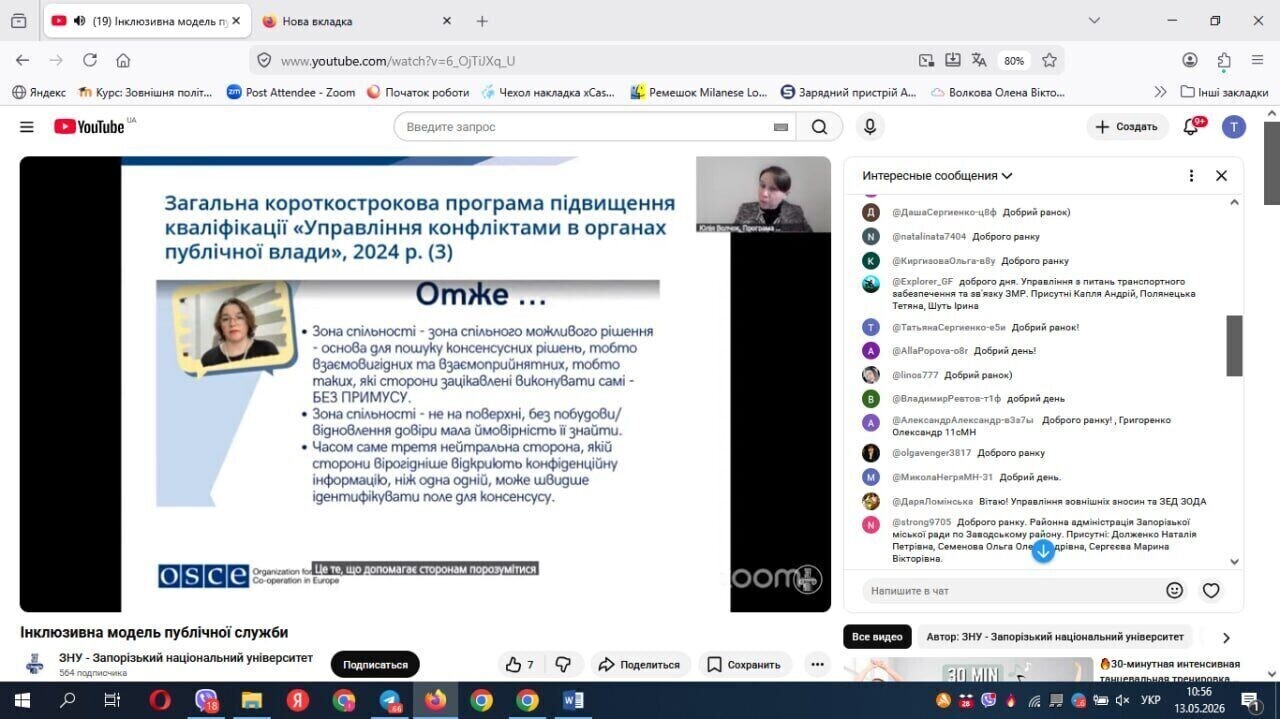Open Firefox account icon

tap(1190, 60)
